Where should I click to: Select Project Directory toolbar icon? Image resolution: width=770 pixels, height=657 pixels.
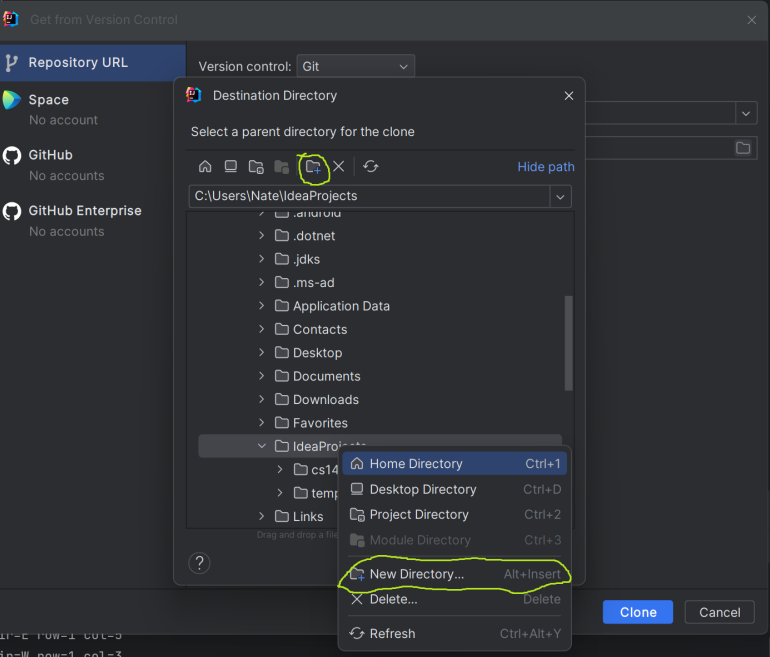coord(256,167)
